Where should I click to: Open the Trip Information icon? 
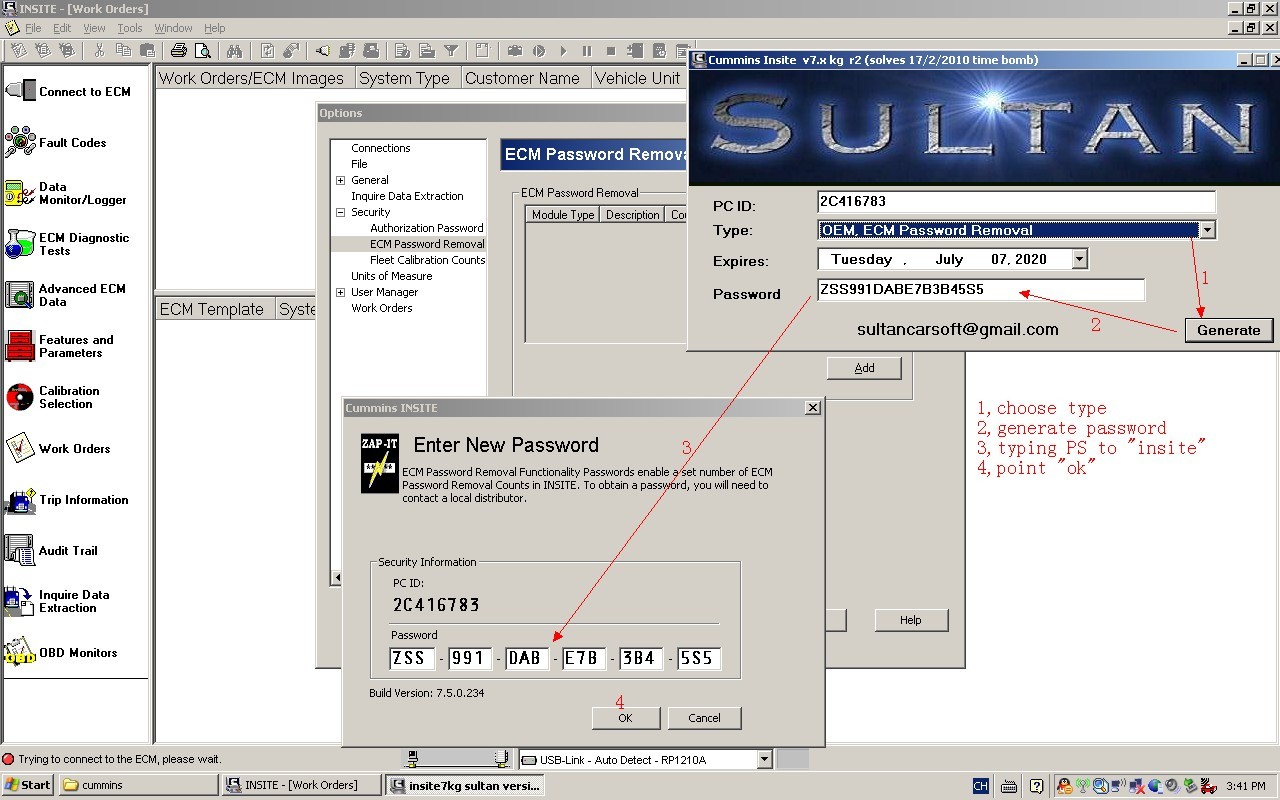[x=20, y=500]
